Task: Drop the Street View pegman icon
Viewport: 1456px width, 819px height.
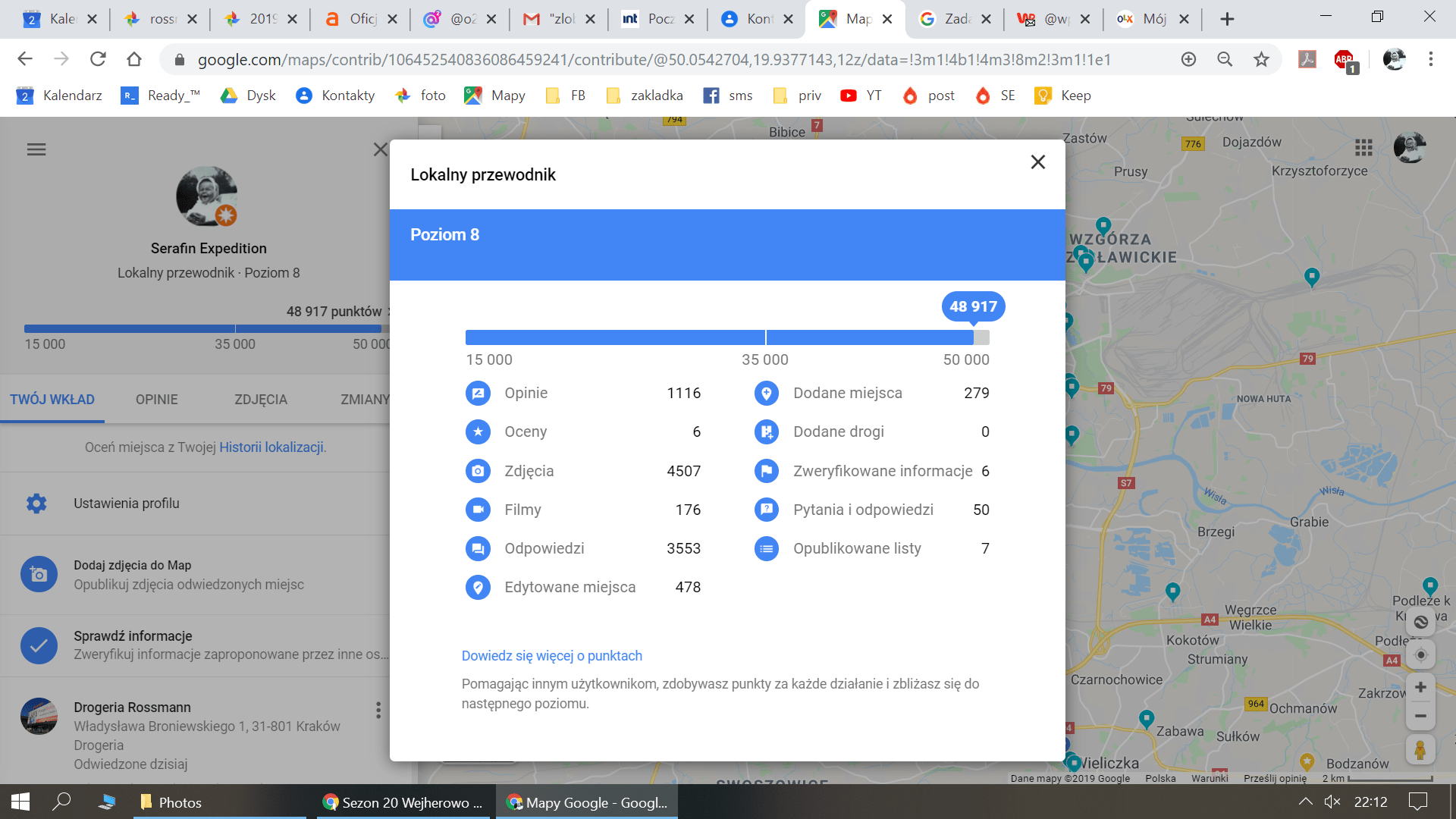Action: click(1420, 750)
